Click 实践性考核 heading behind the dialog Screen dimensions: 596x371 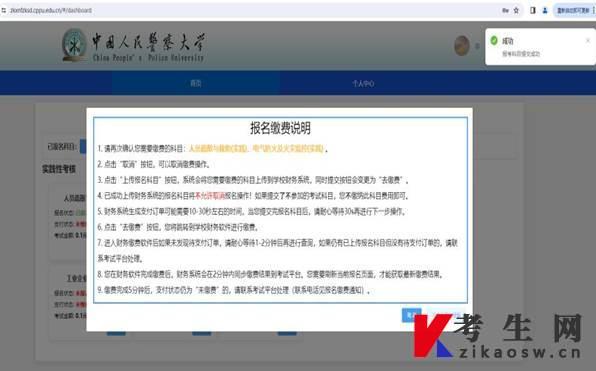coord(59,169)
